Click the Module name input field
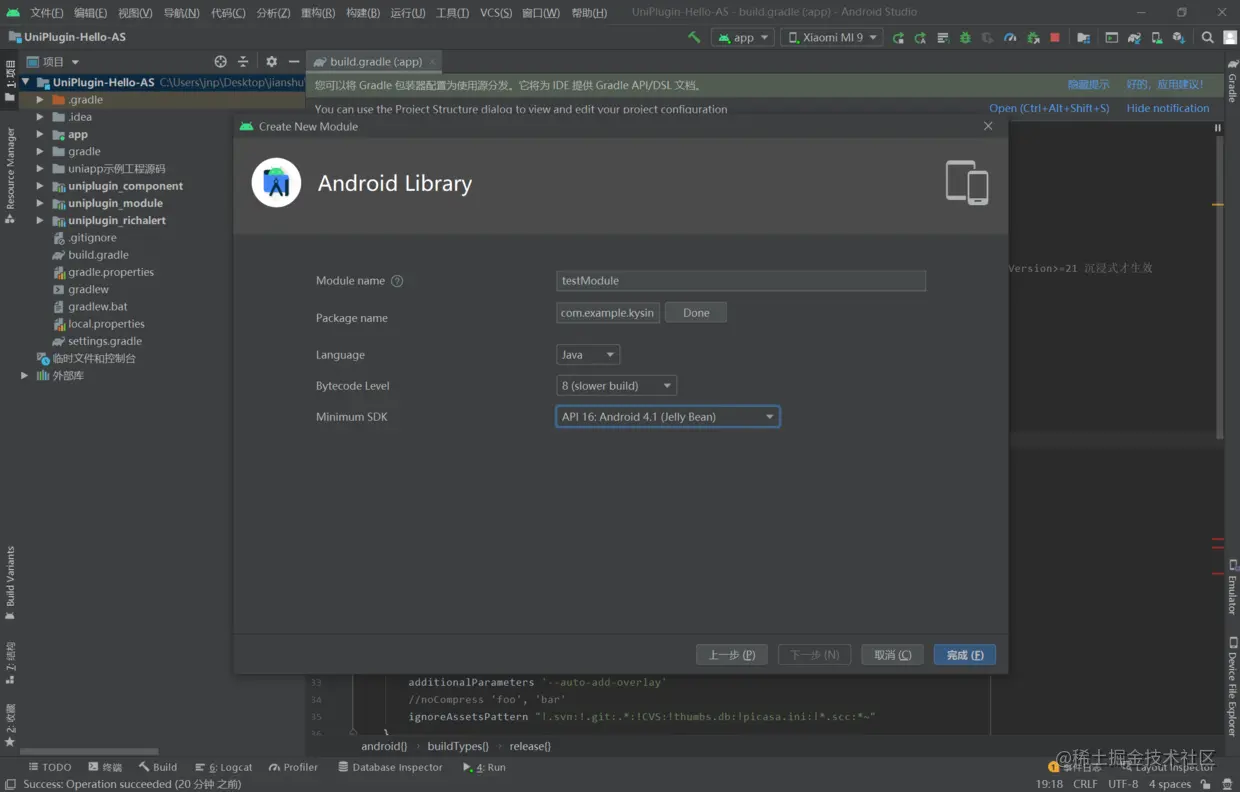This screenshot has height=792, width=1240. click(x=741, y=281)
